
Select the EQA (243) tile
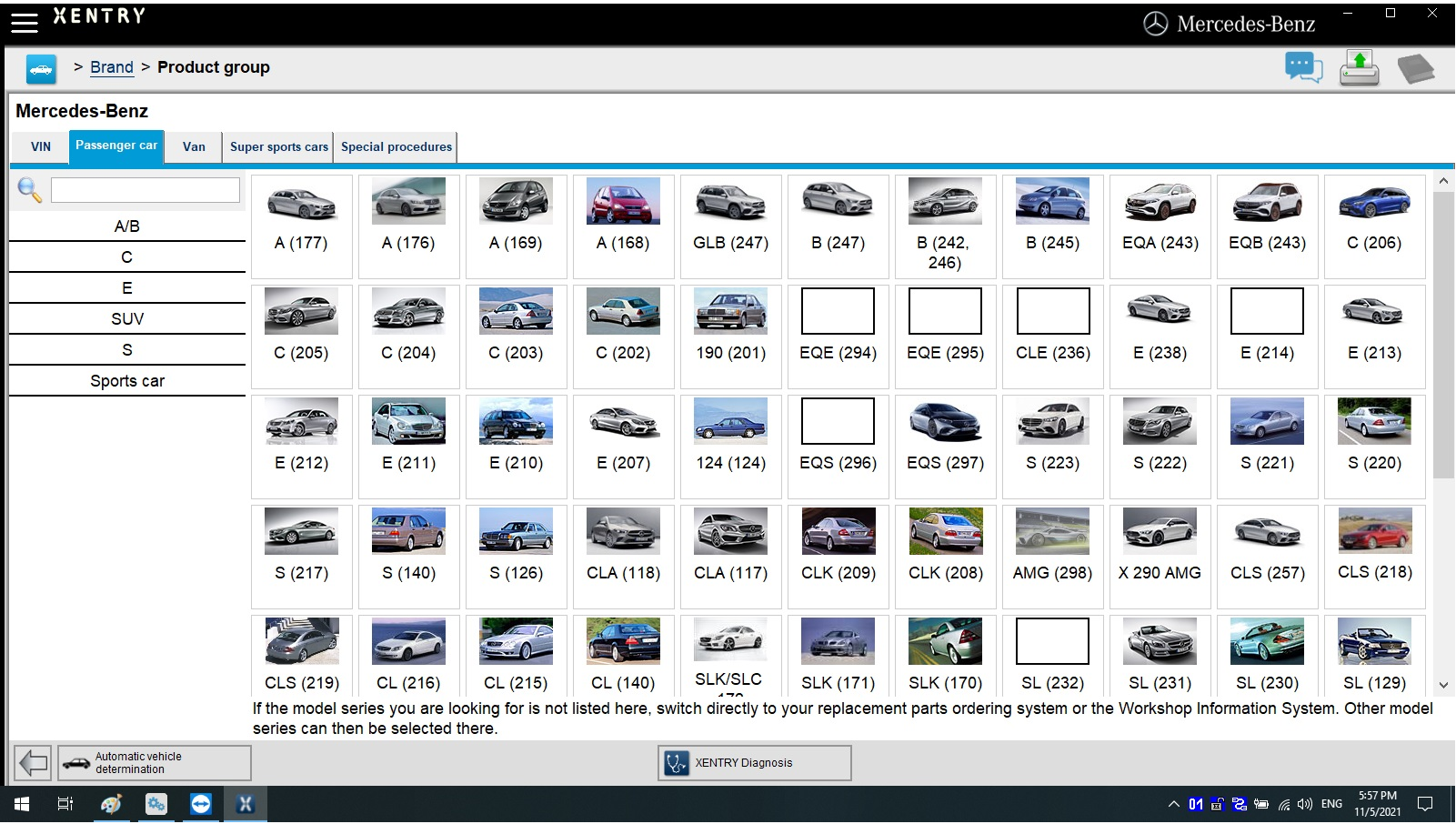click(1160, 226)
